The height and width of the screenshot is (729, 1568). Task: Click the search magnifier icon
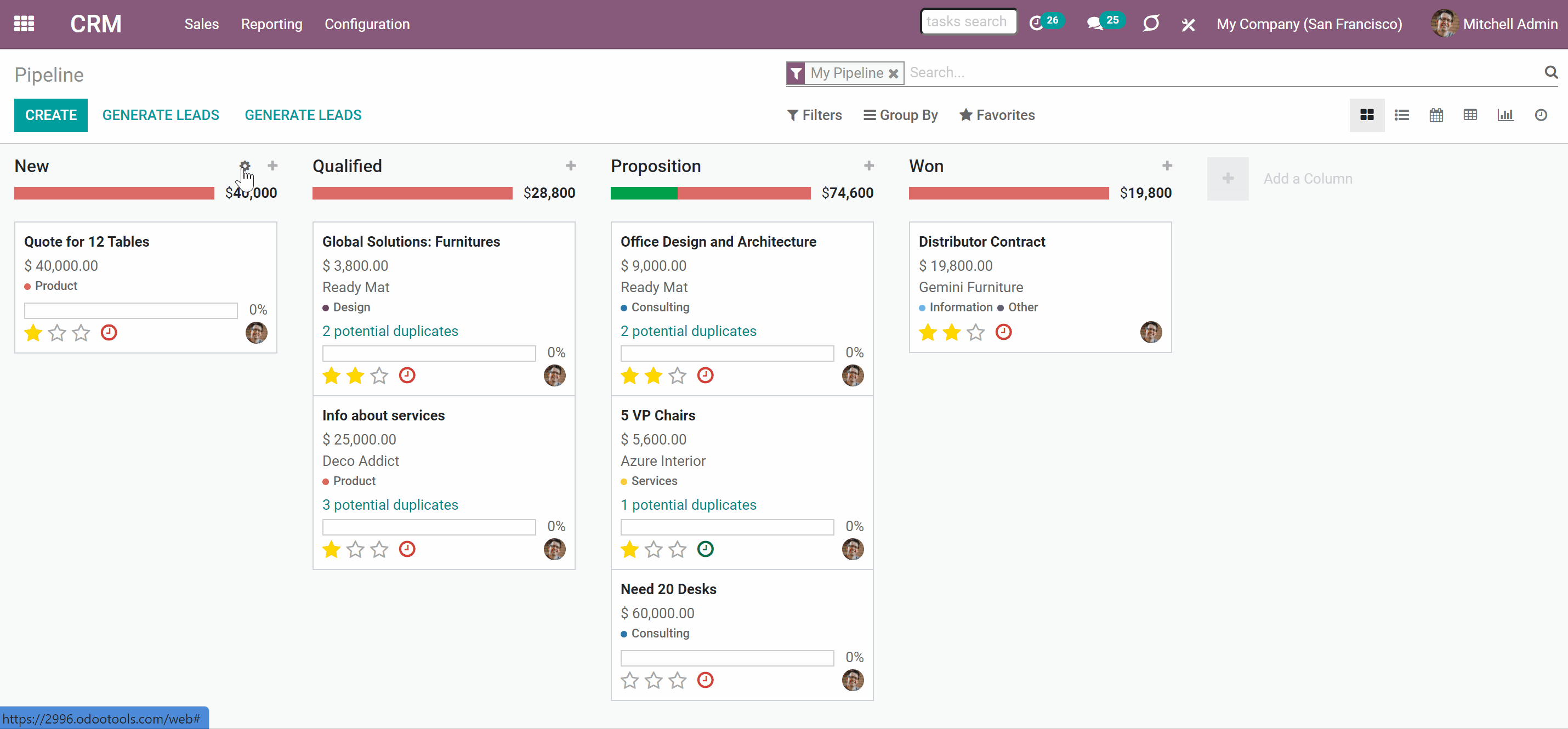(x=1550, y=72)
